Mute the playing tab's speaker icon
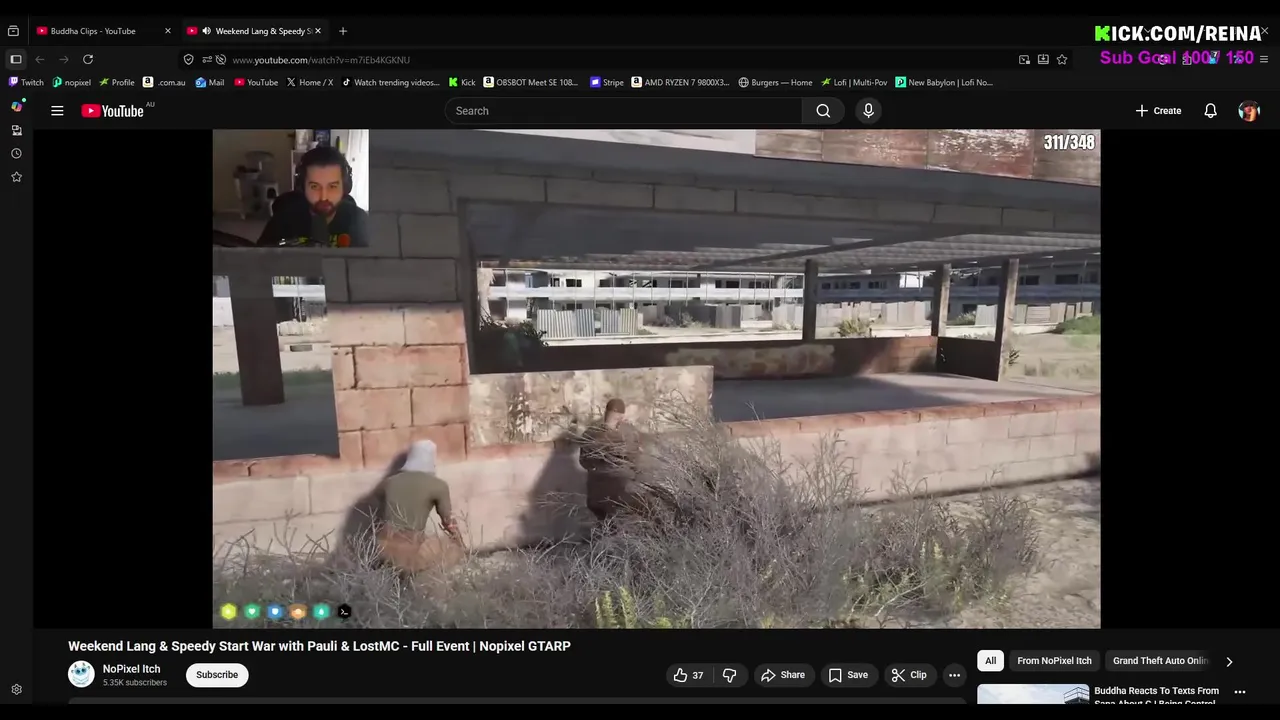 pos(206,31)
